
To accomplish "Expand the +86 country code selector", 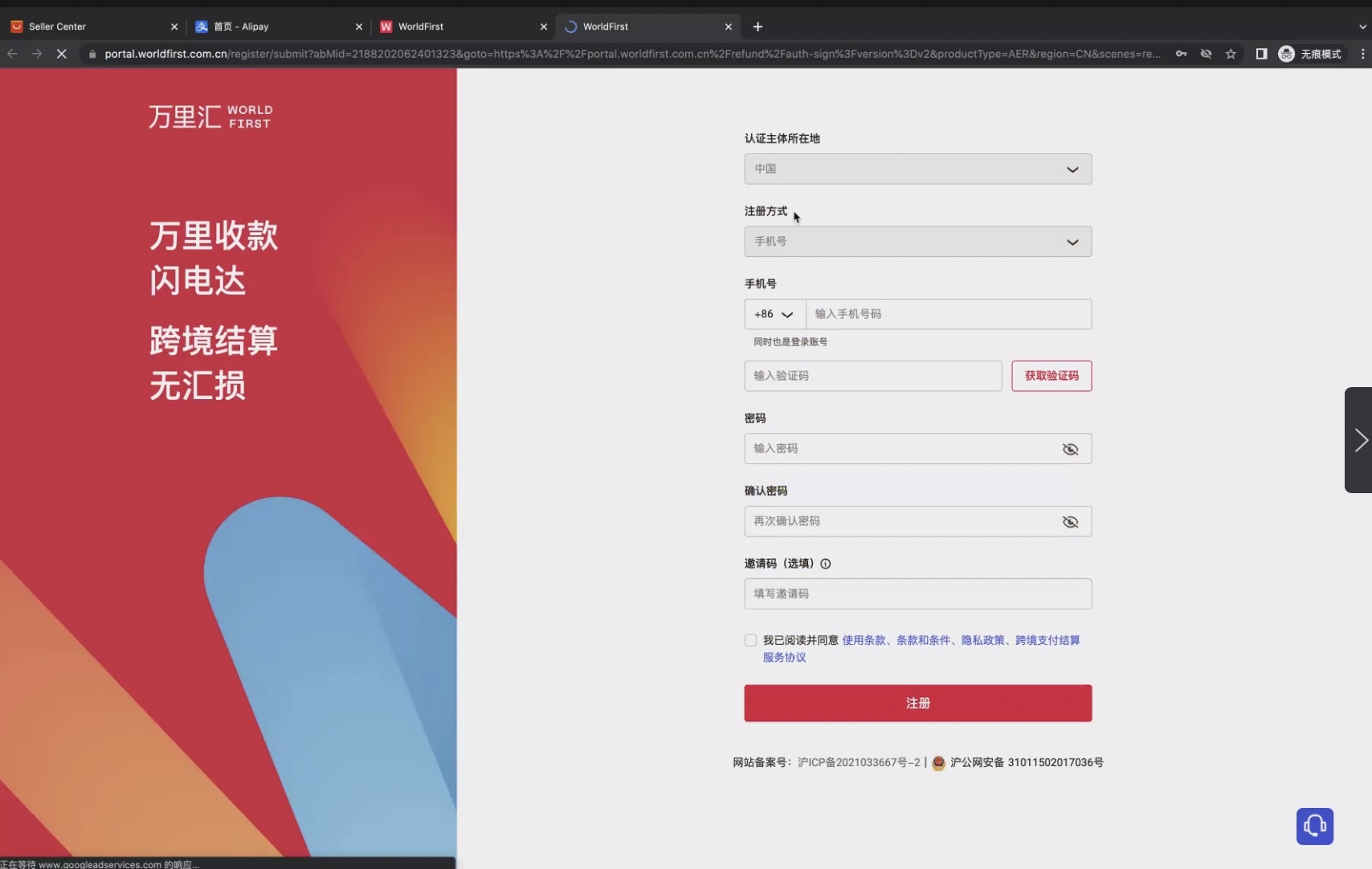I will 774,315.
